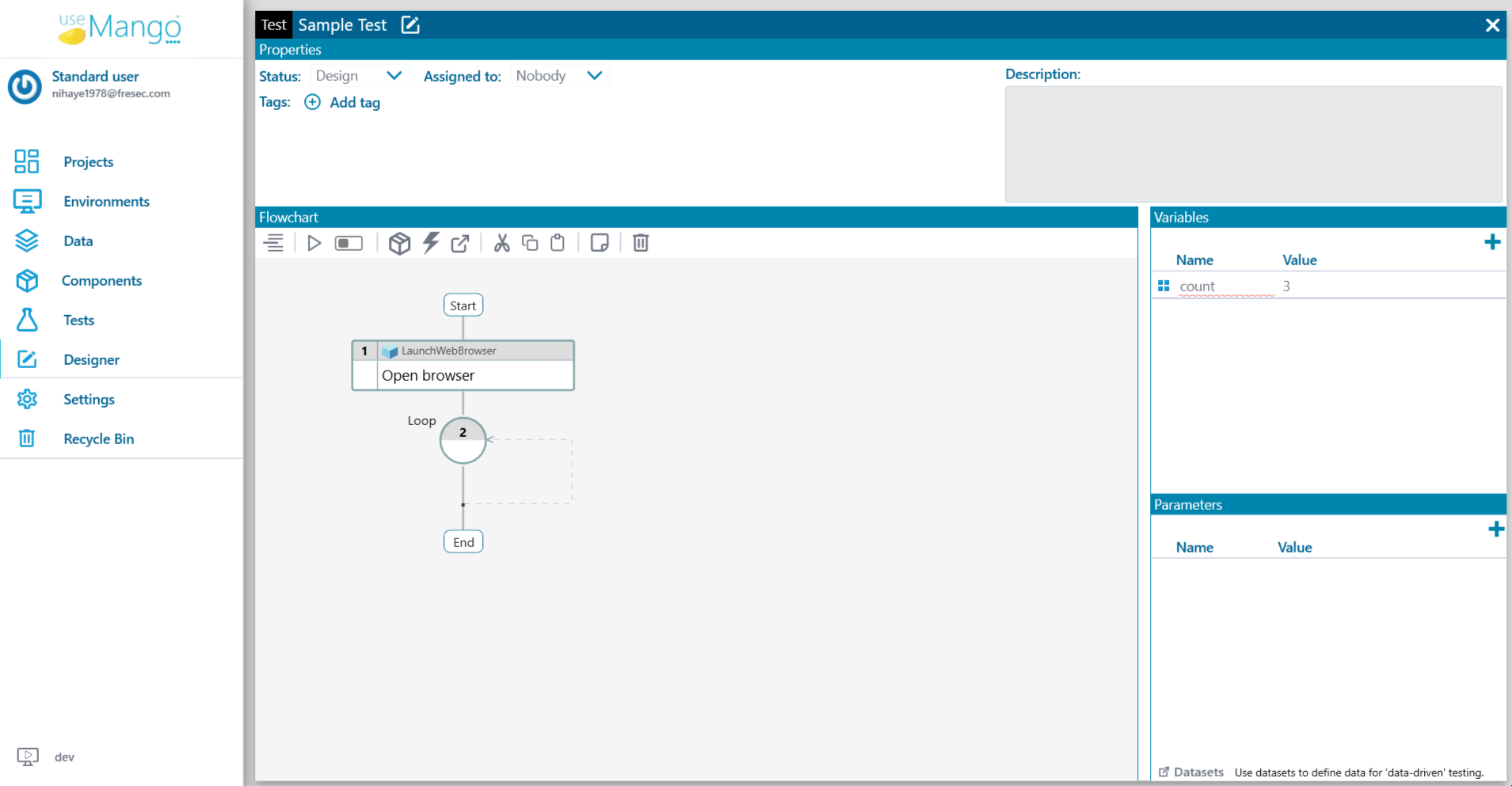
Task: Click the Add tag button
Action: click(x=343, y=102)
